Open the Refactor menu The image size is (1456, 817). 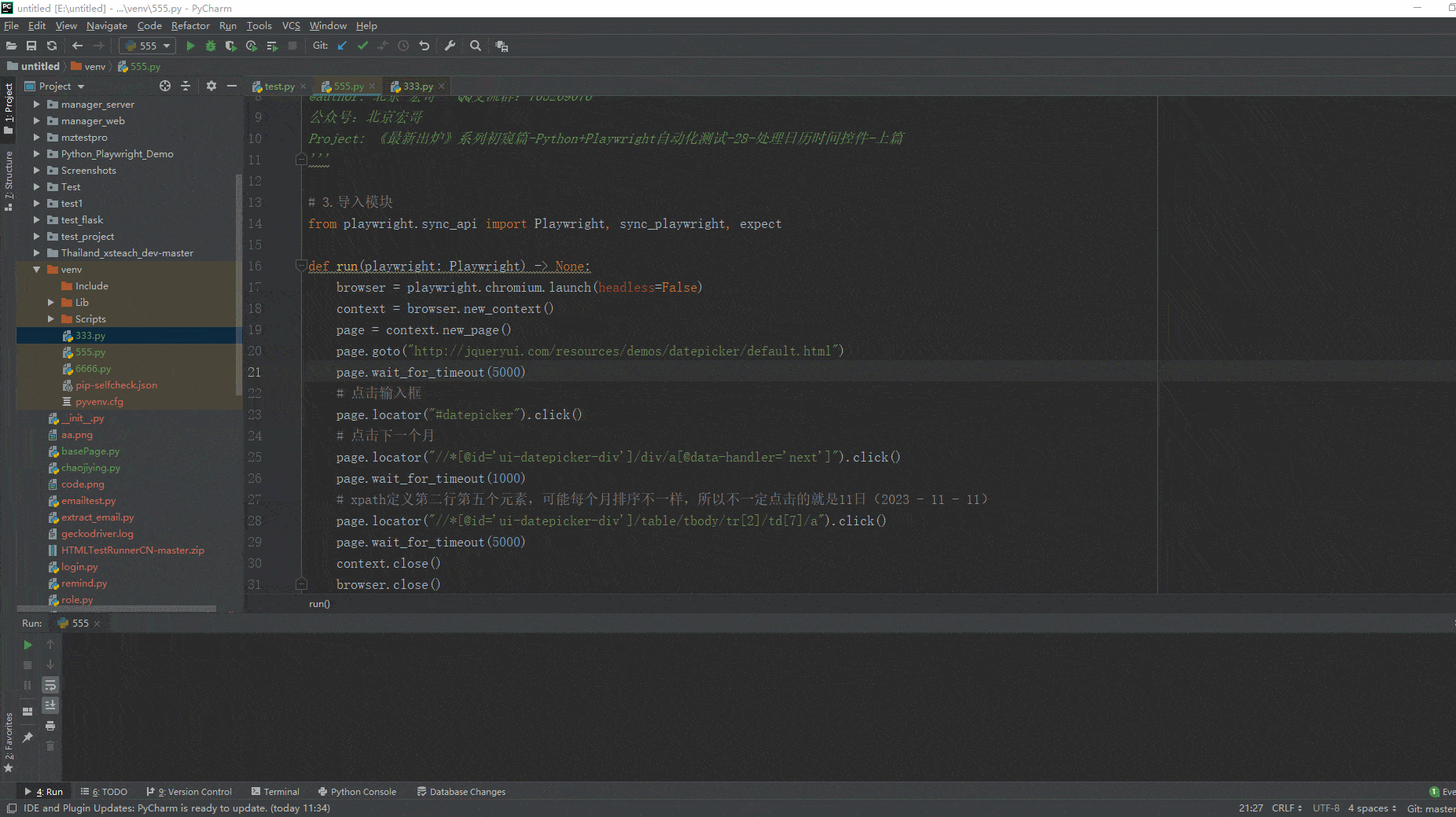(x=190, y=26)
